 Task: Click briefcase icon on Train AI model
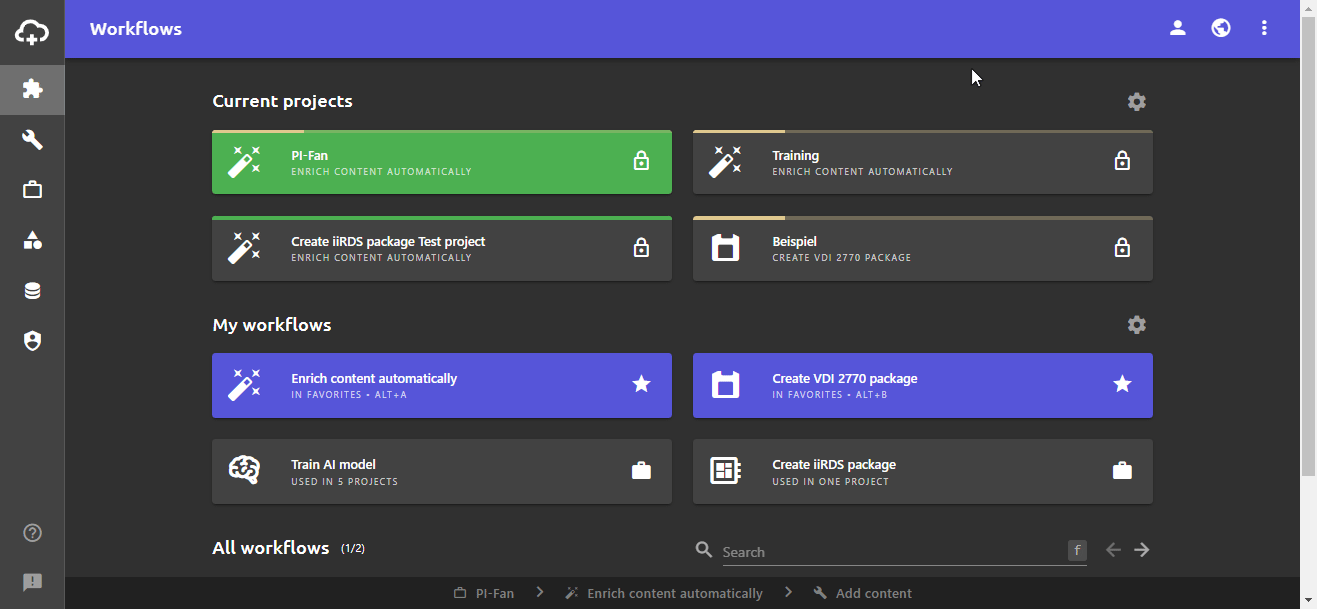point(641,470)
